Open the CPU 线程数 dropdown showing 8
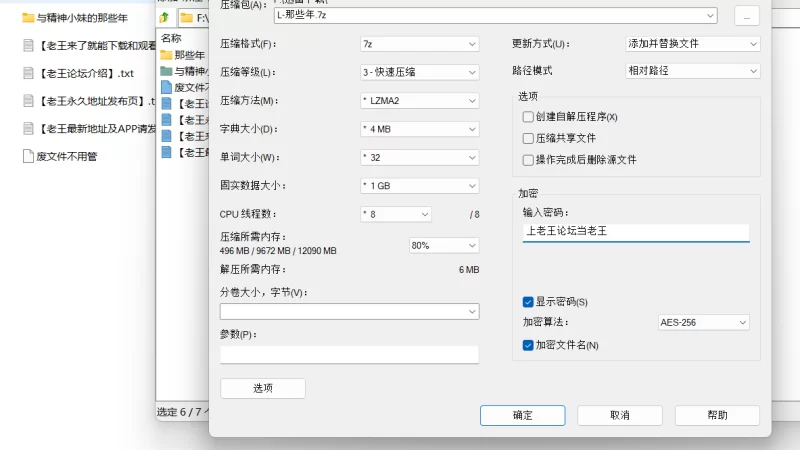 [395, 214]
